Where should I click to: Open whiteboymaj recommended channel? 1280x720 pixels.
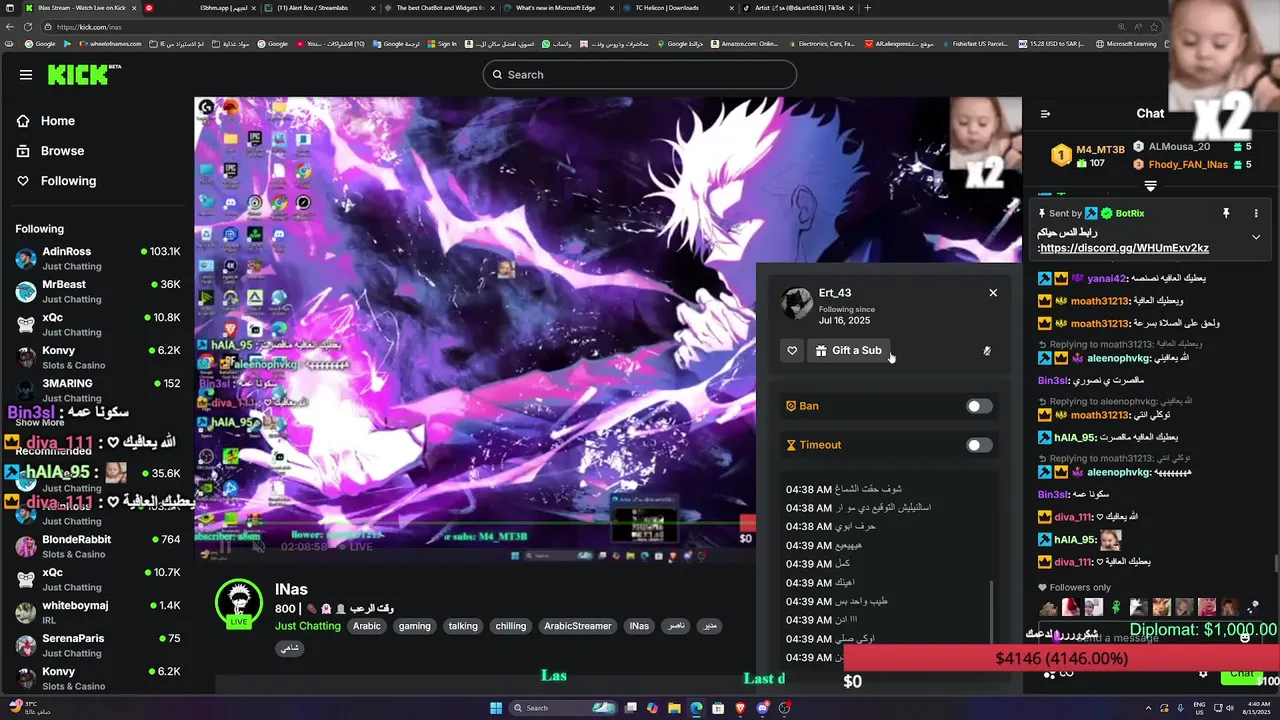[x=97, y=612]
